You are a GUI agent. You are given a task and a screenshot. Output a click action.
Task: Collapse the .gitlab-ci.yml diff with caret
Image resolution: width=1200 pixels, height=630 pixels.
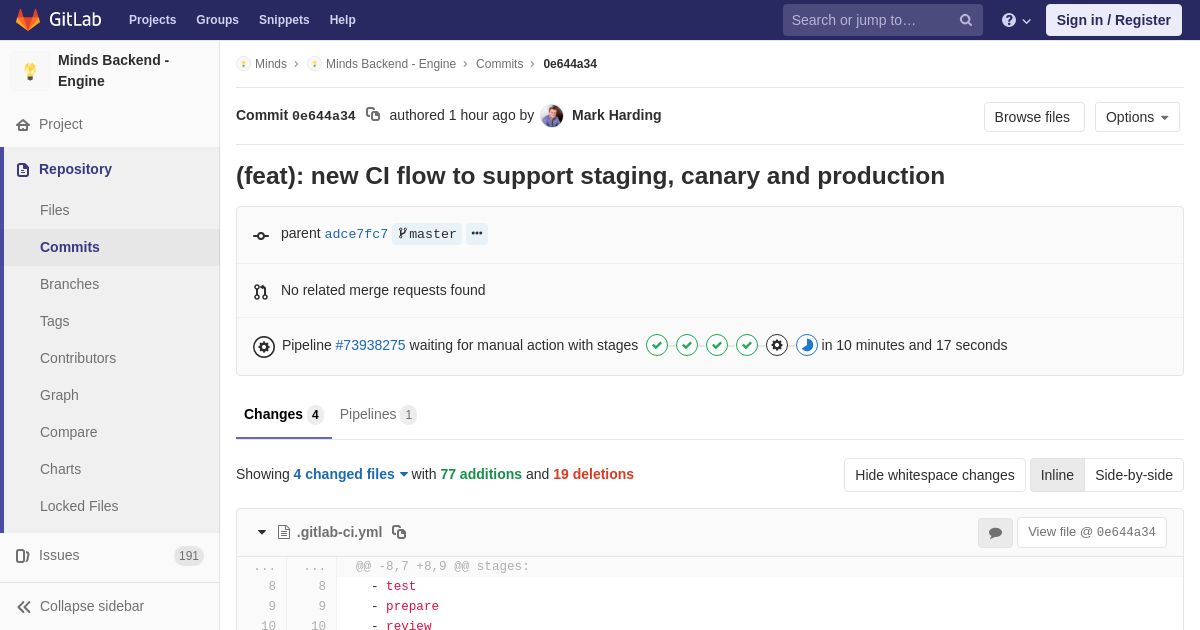pyautogui.click(x=262, y=532)
